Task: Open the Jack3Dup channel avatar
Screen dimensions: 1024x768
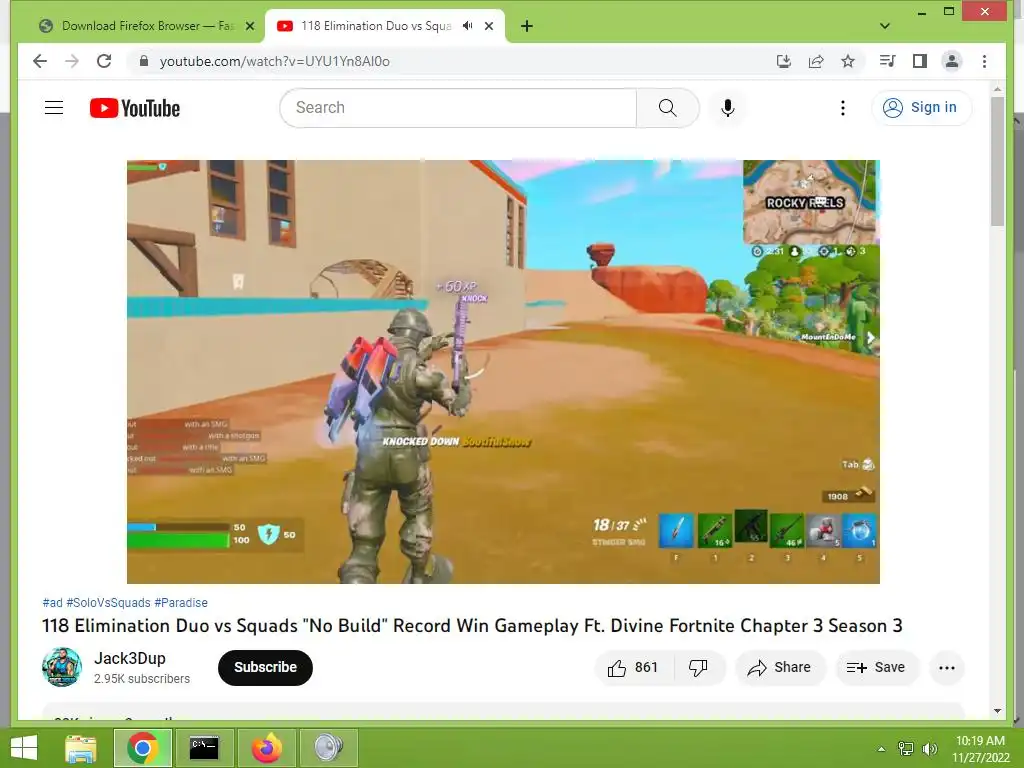Action: pyautogui.click(x=62, y=667)
